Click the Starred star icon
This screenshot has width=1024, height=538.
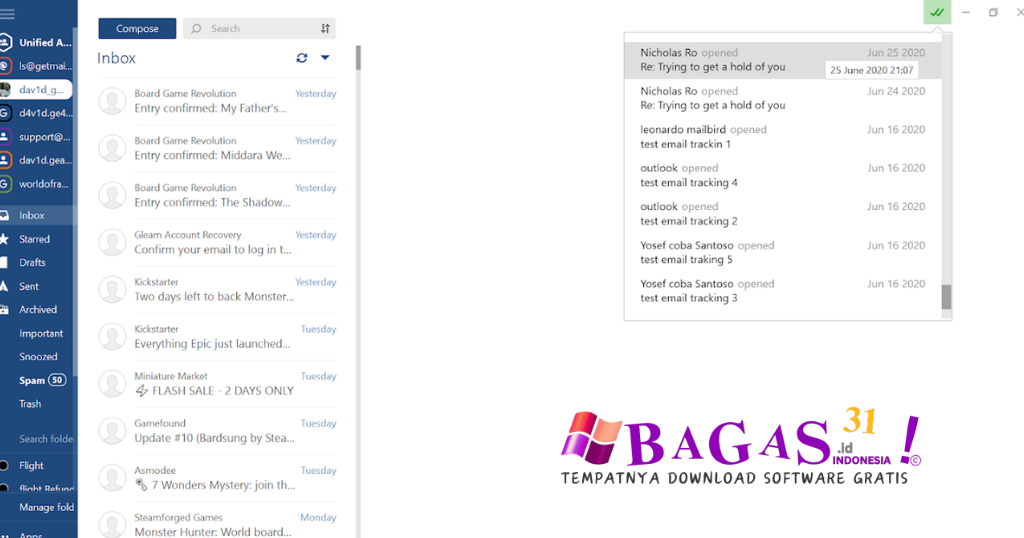[x=4, y=239]
